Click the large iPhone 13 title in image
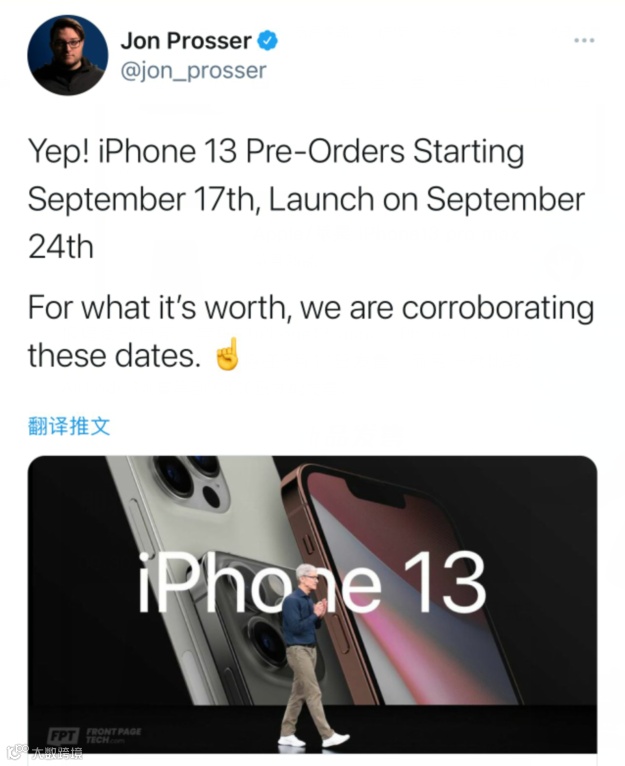This screenshot has height=766, width=625. 312,582
